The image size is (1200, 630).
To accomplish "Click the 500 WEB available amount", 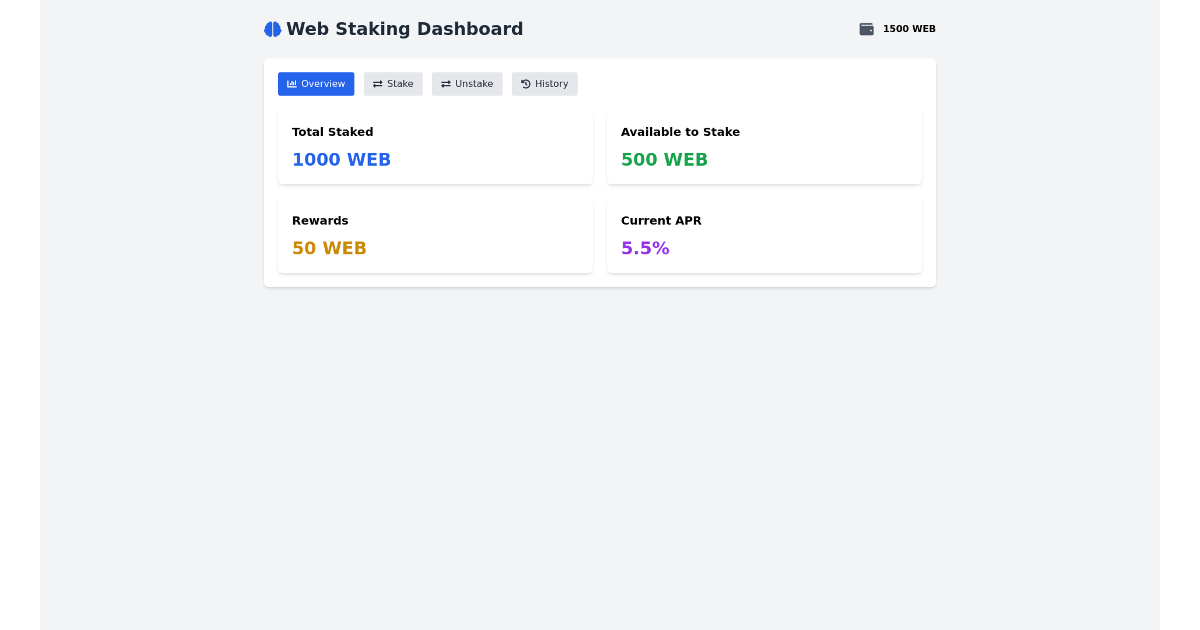I will pos(664,159).
